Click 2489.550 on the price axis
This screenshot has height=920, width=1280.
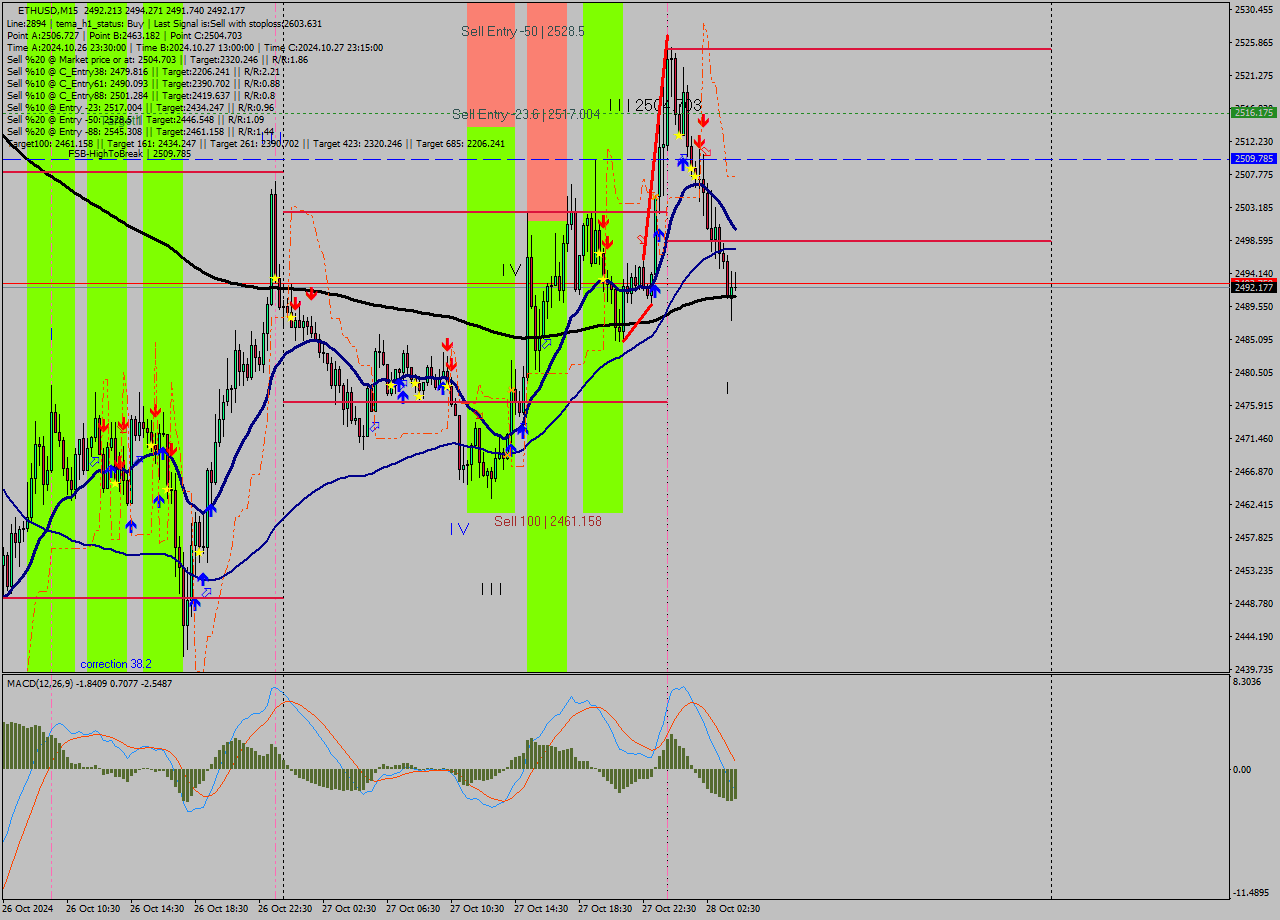coord(1254,306)
